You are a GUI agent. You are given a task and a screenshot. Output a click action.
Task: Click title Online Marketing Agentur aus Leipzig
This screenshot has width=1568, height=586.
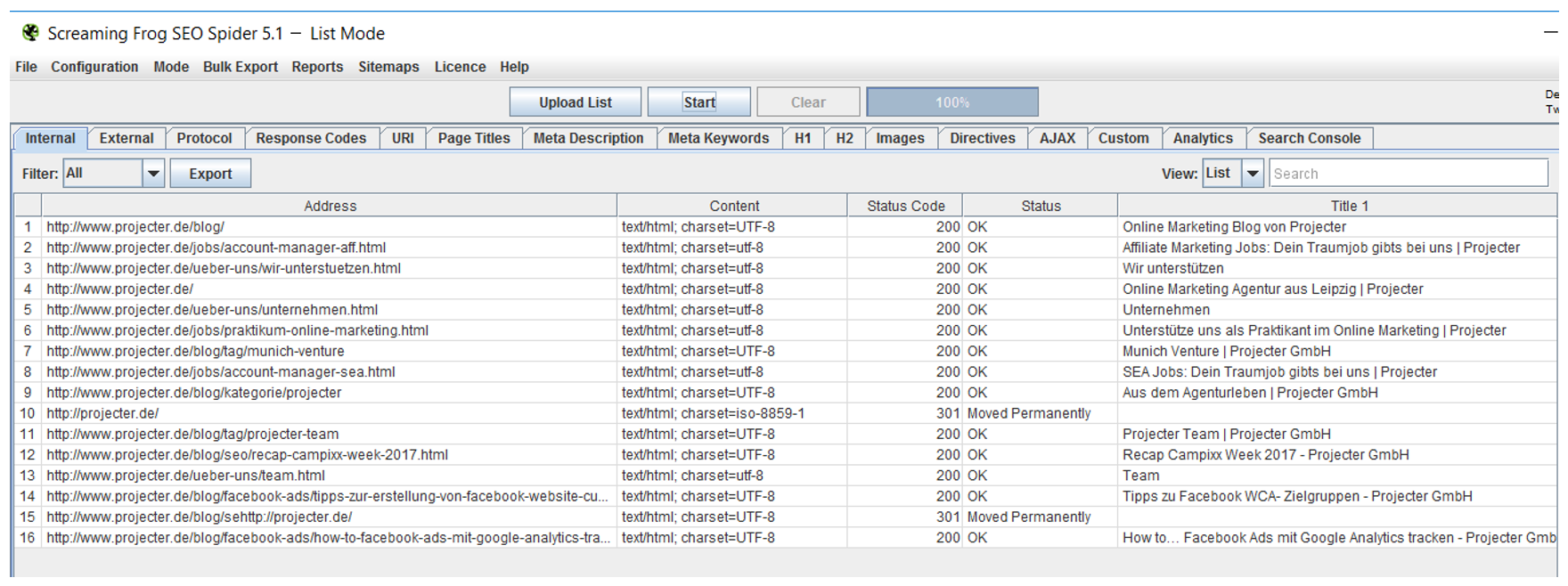point(1273,289)
